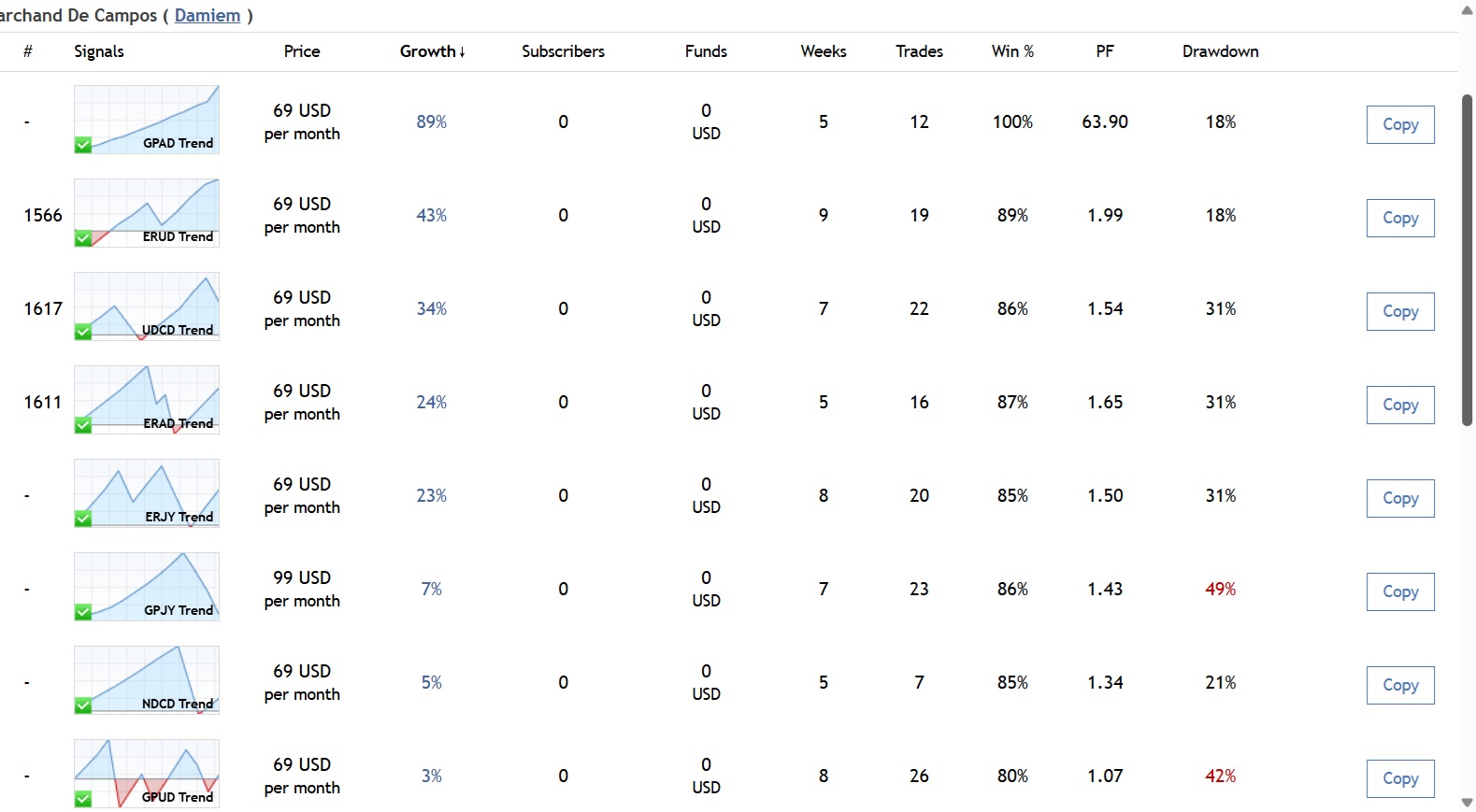Image resolution: width=1476 pixels, height=812 pixels.
Task: Sort table by Growth column header
Action: coord(431,51)
